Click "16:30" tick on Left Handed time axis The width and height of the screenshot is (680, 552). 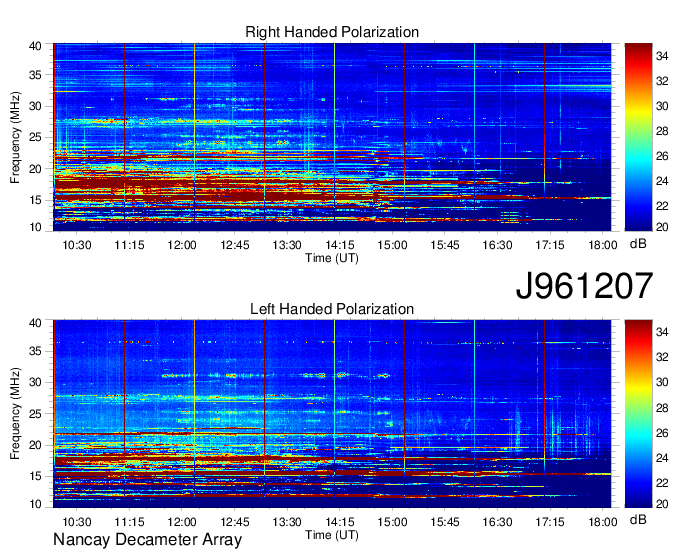click(x=497, y=522)
